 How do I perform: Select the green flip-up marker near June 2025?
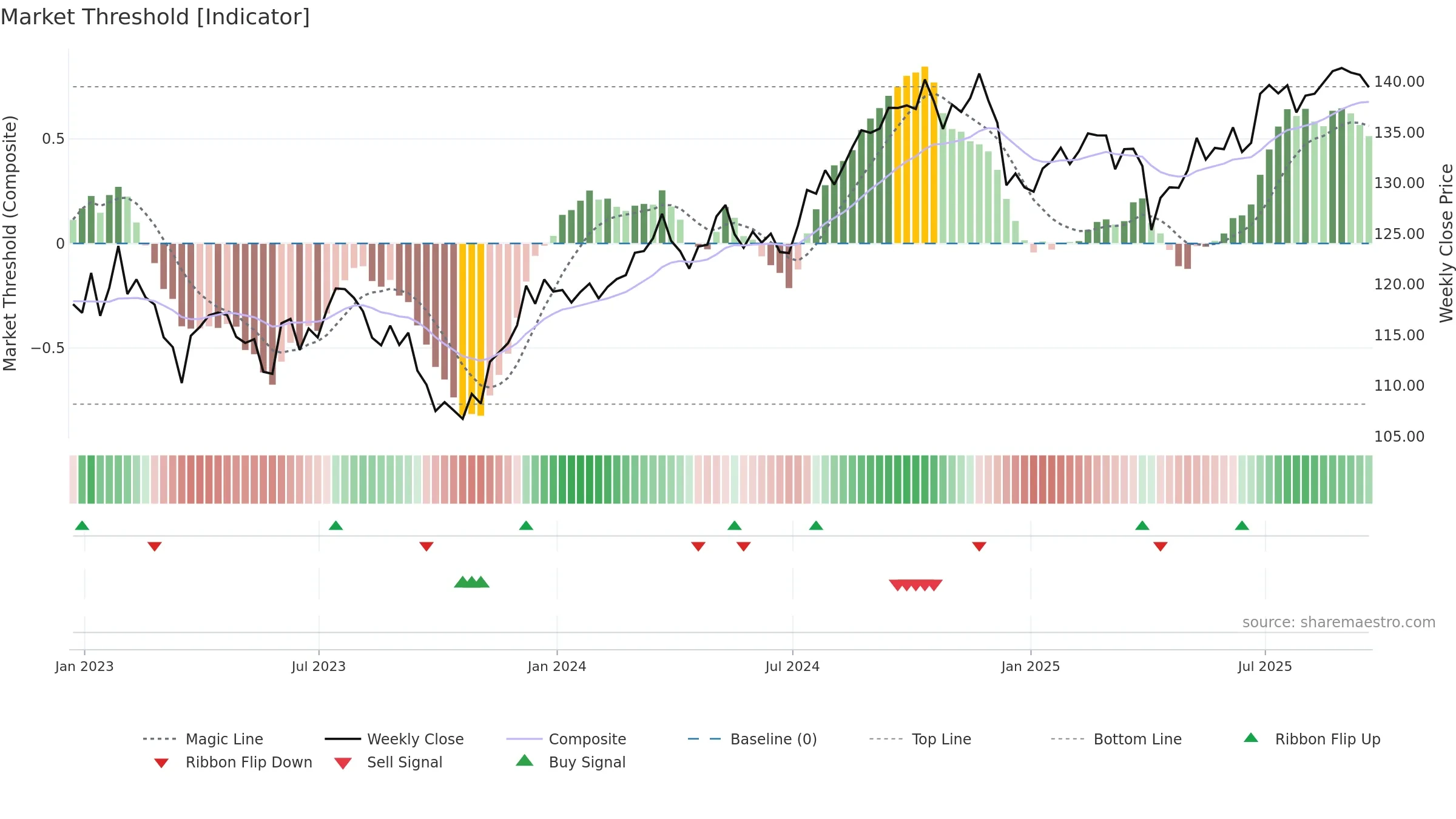pos(1242,525)
